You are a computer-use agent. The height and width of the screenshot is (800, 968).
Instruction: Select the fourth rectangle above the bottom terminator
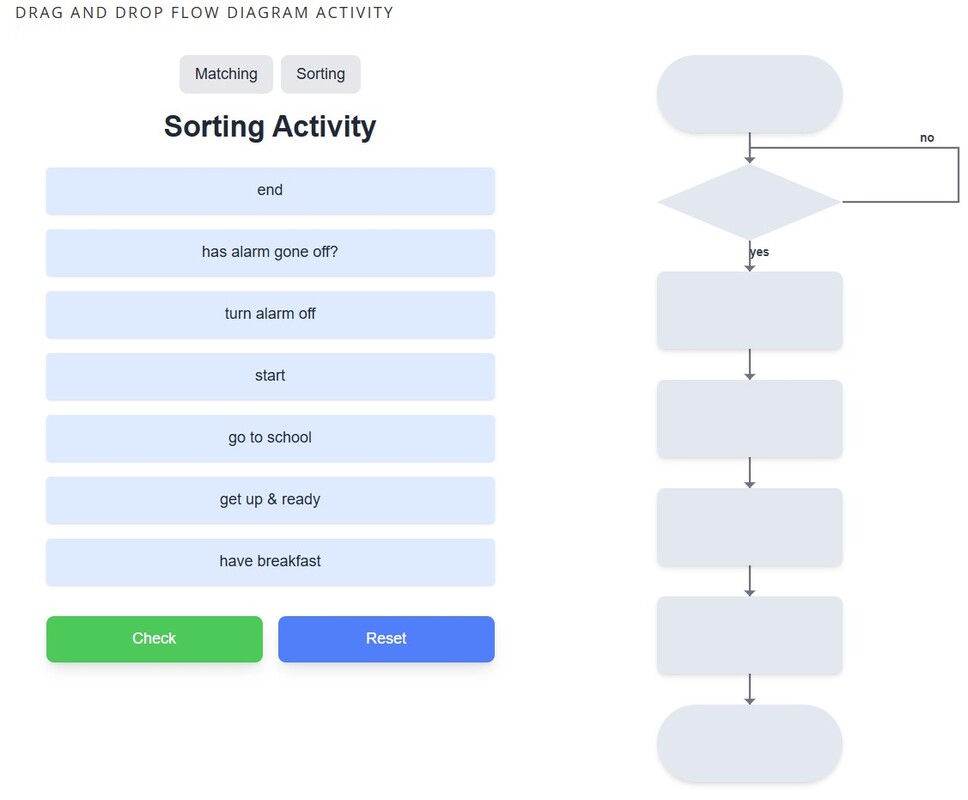pos(749,635)
